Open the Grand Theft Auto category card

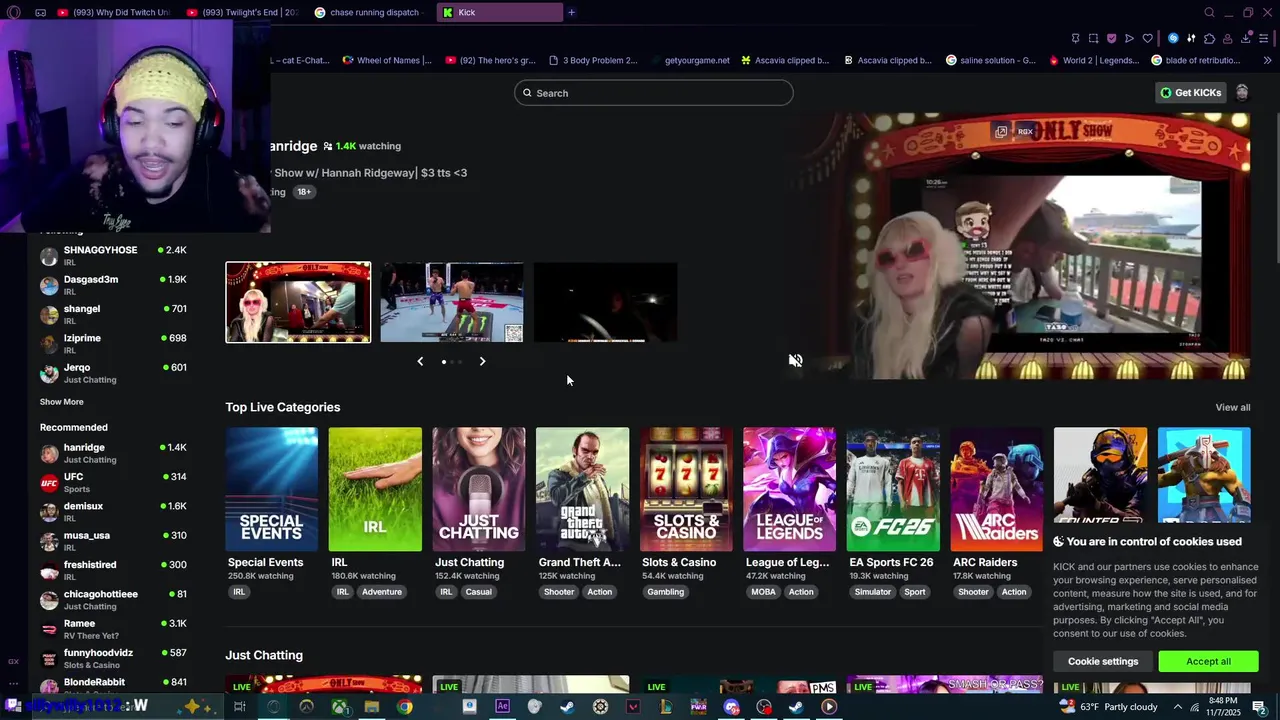tap(582, 489)
